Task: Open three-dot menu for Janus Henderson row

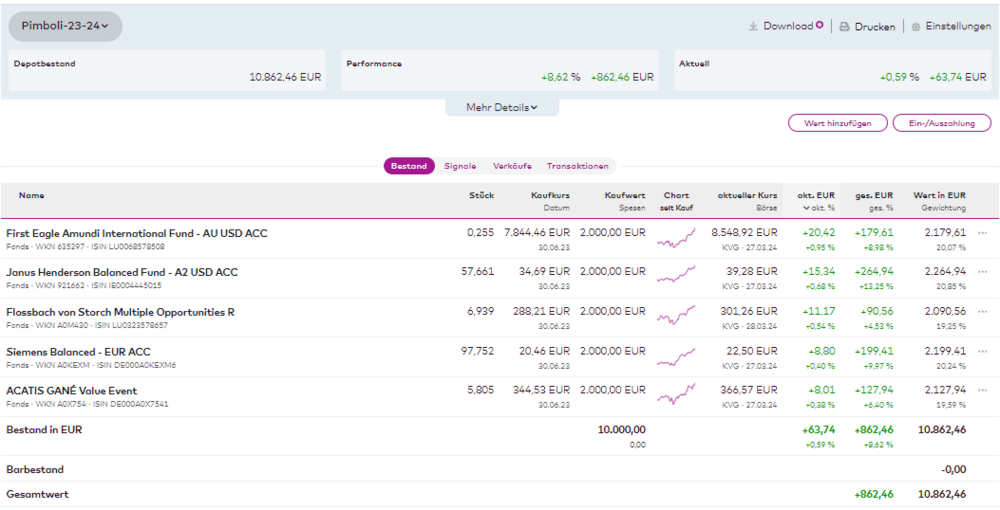Action: tap(982, 272)
